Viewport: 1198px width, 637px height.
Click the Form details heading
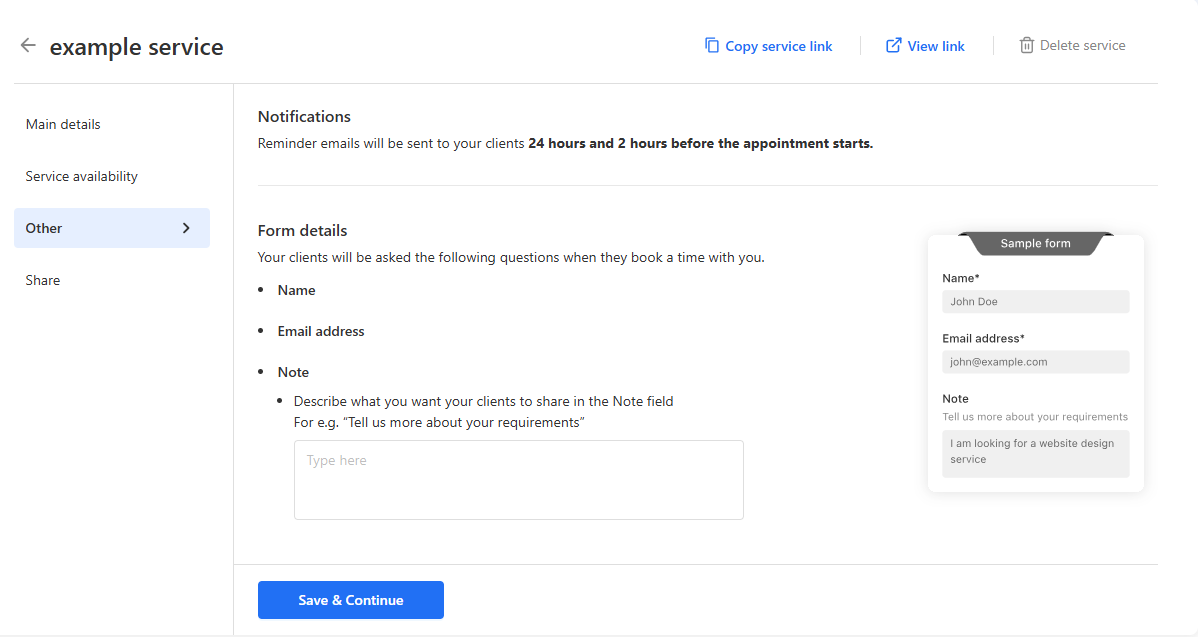click(x=303, y=230)
